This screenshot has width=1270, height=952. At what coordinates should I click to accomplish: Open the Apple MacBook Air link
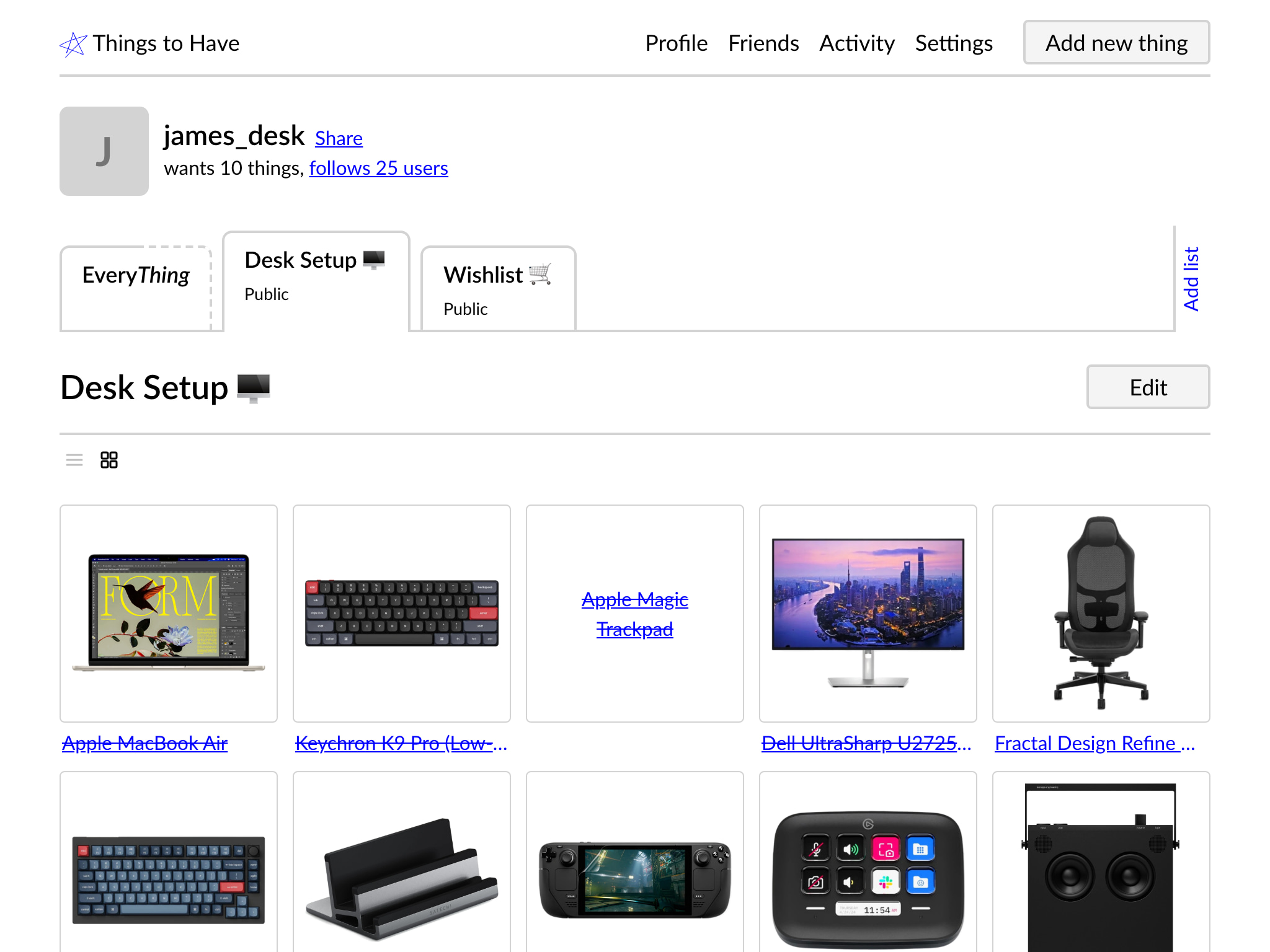click(145, 743)
